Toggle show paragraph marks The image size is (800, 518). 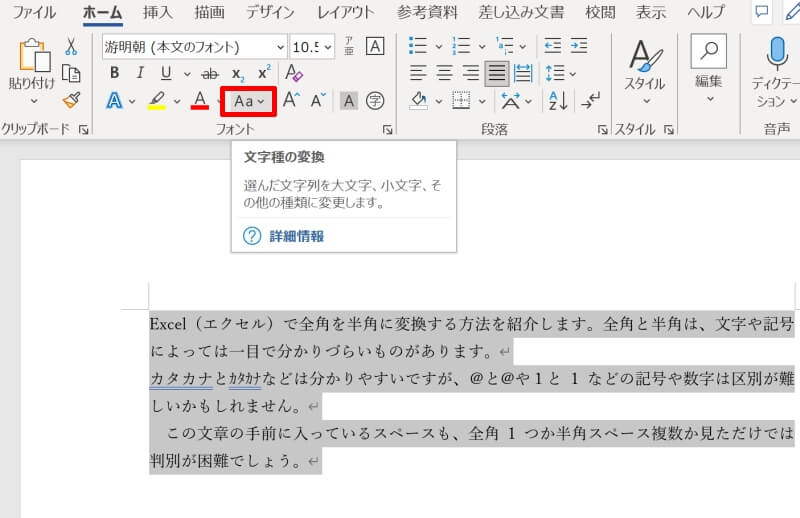pyautogui.click(x=590, y=101)
